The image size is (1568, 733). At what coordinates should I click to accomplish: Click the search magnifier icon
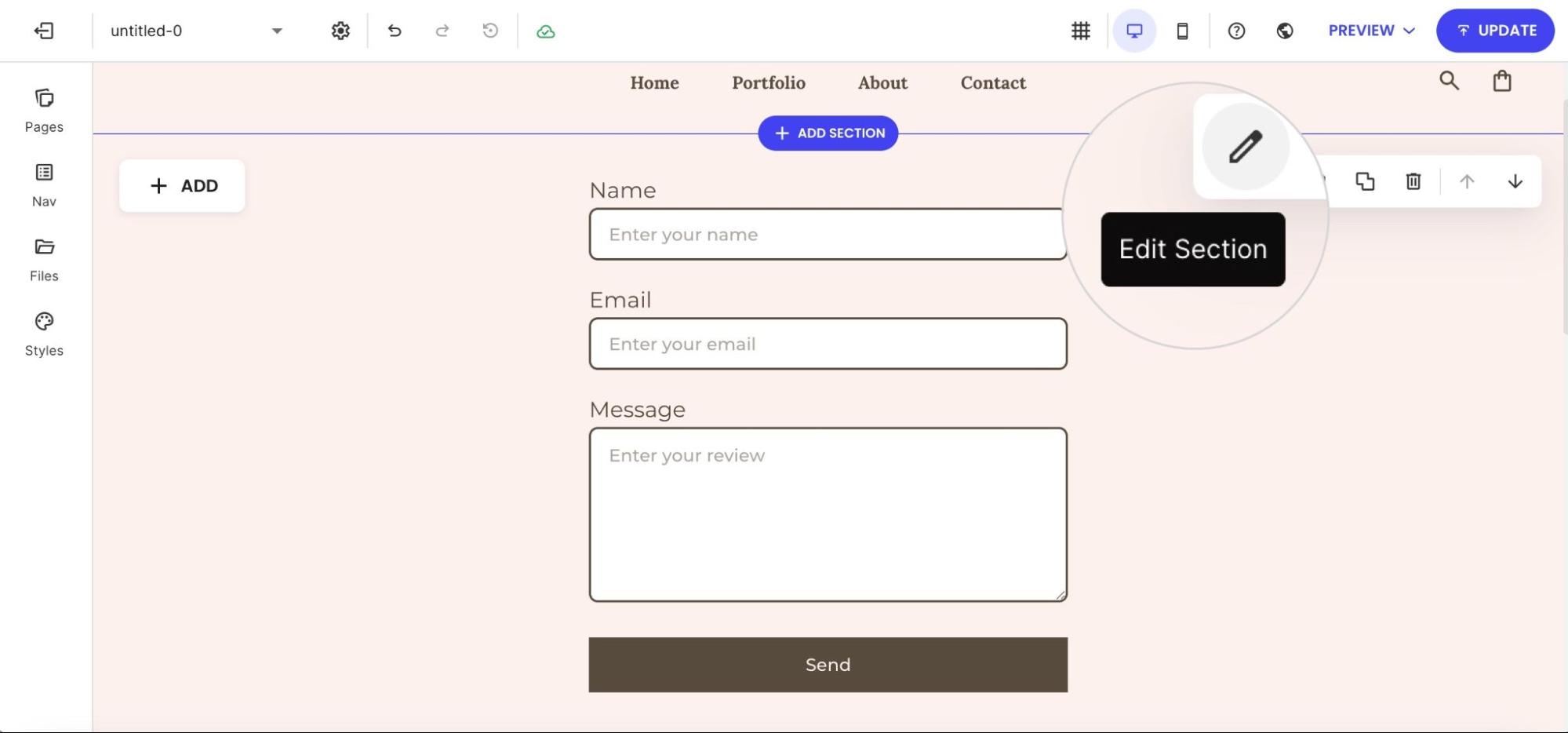coord(1449,81)
